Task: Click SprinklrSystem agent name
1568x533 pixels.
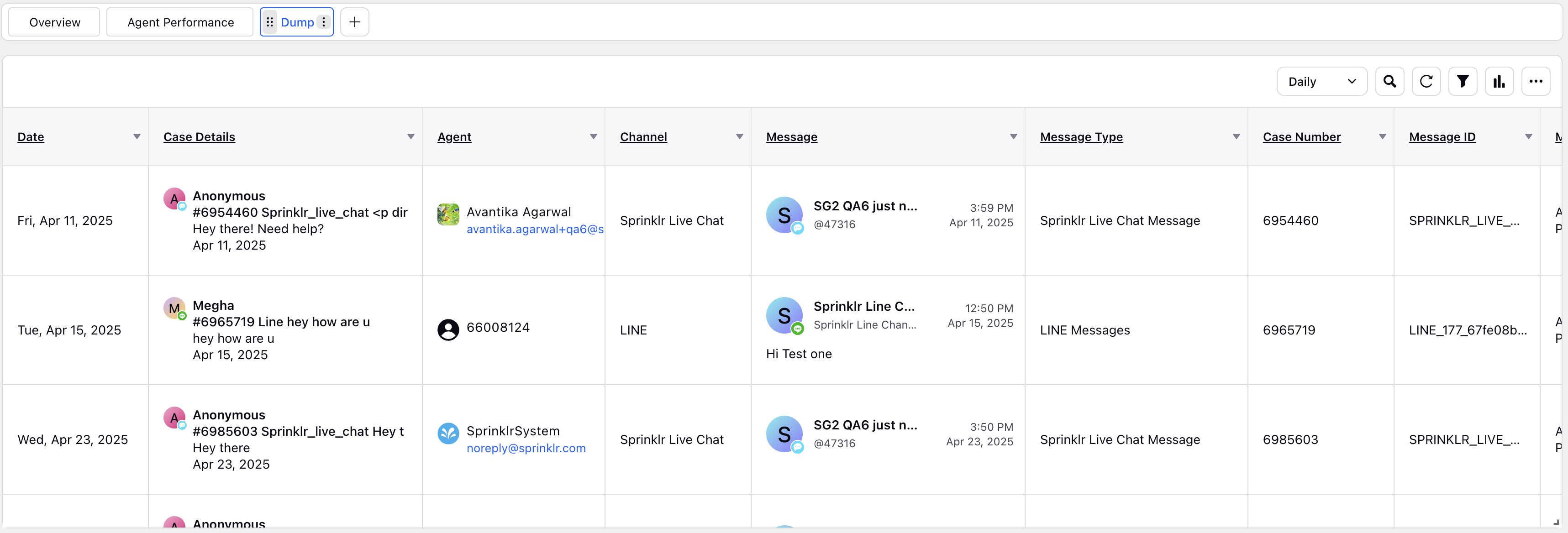Action: [x=512, y=431]
